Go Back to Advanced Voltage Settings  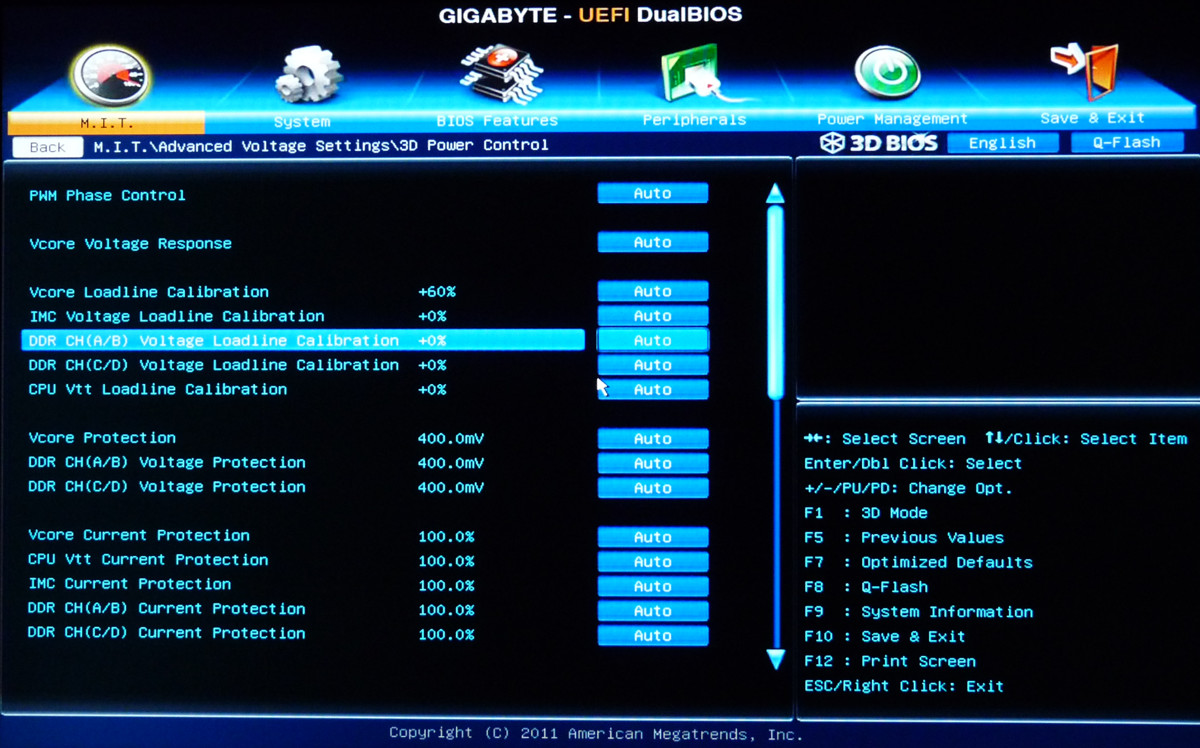[47, 147]
